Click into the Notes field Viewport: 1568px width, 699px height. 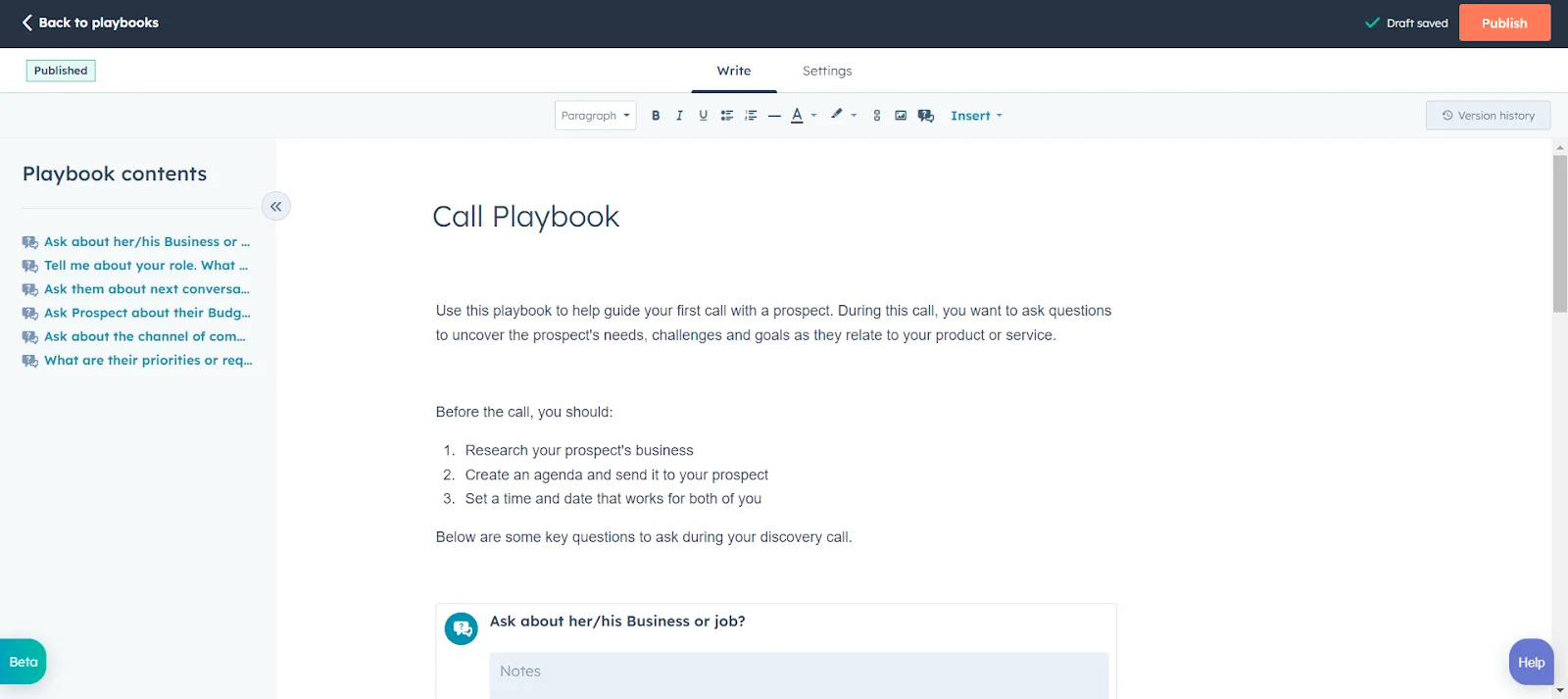(x=799, y=675)
